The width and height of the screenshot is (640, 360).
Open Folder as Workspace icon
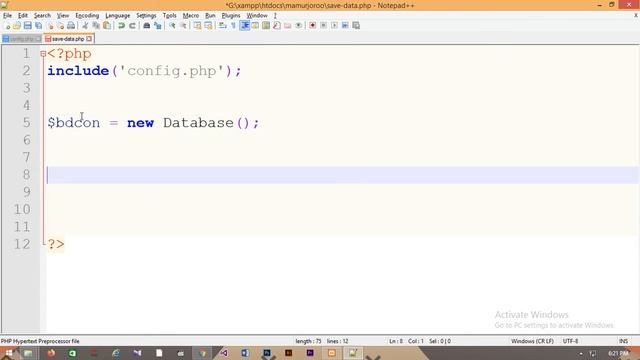[288, 26]
